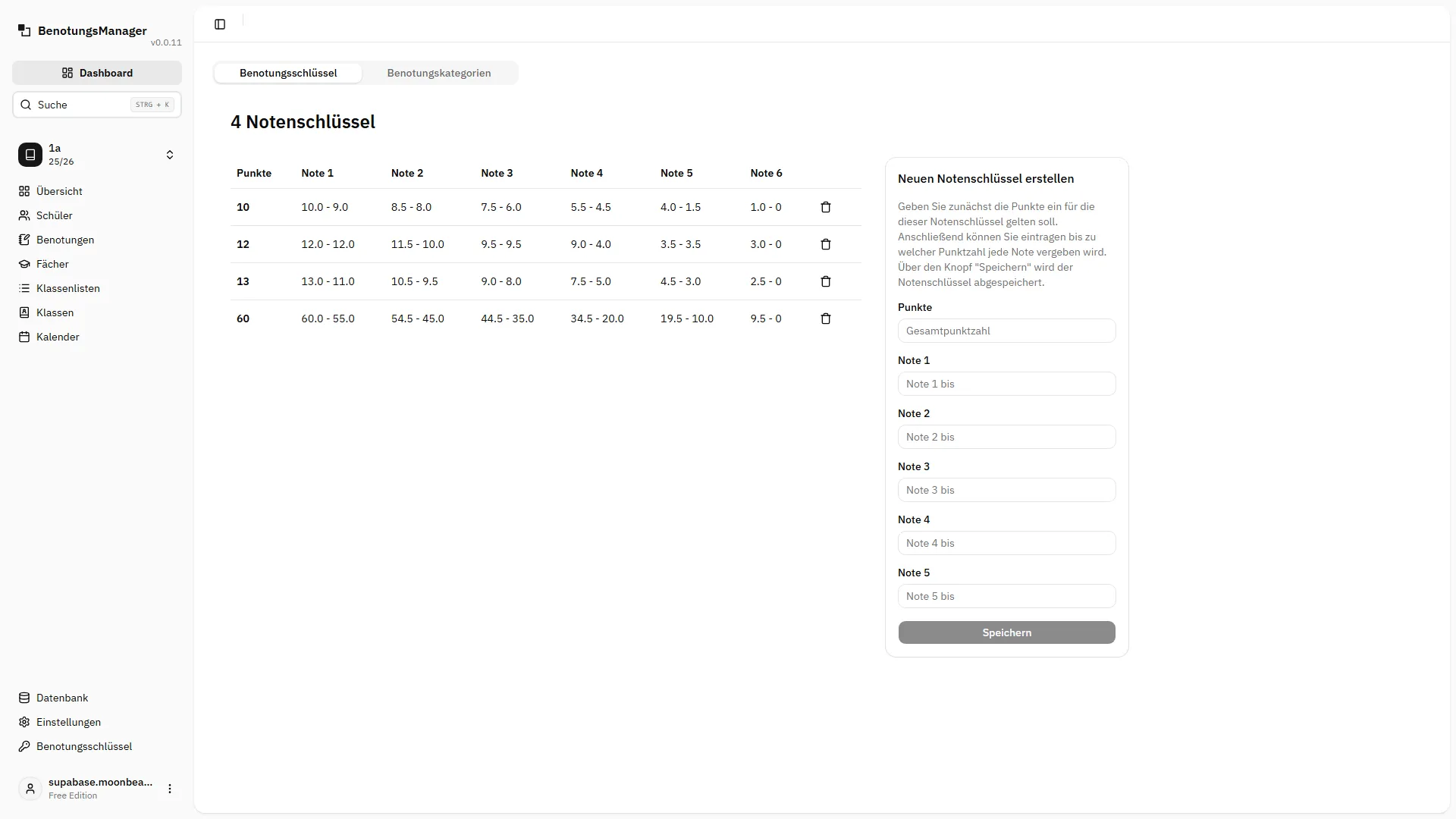Go to Klassenlisten

pyautogui.click(x=97, y=288)
